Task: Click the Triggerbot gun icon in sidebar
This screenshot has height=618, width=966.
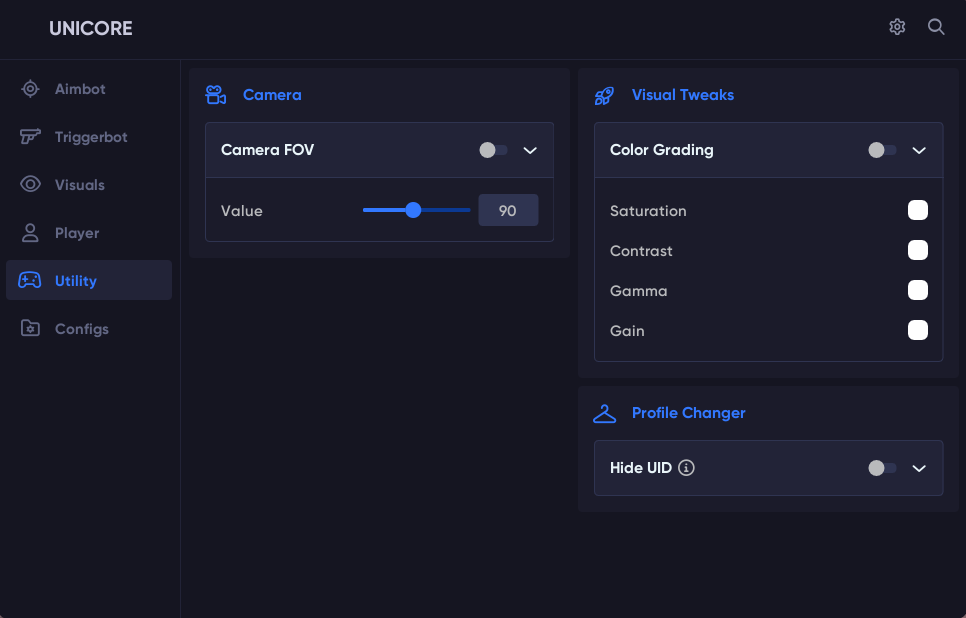Action: pyautogui.click(x=31, y=137)
